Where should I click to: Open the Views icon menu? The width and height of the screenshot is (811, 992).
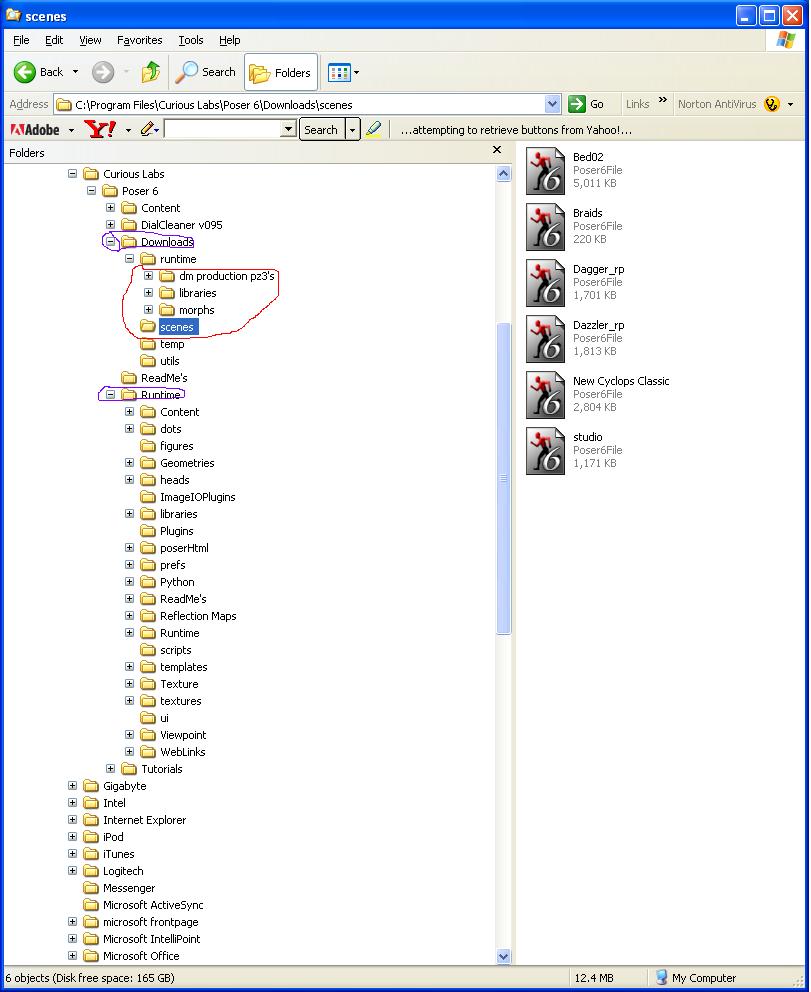coord(339,73)
